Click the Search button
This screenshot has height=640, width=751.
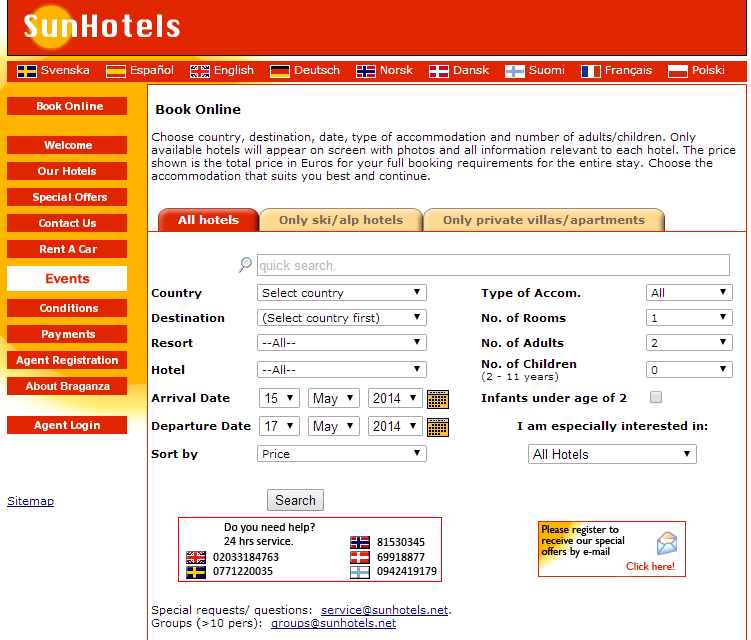click(x=295, y=500)
